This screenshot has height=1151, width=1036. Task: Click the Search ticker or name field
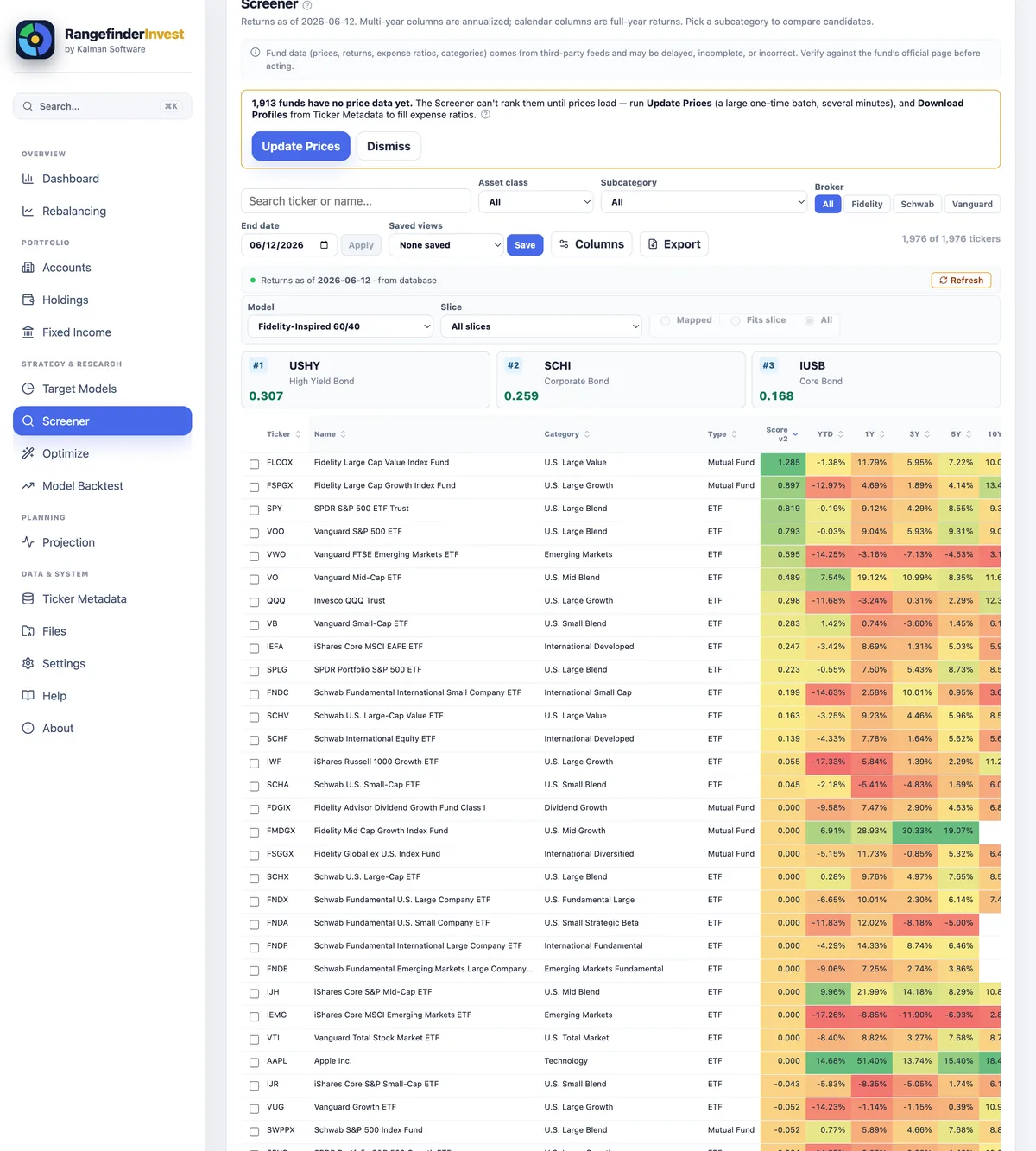(x=356, y=201)
